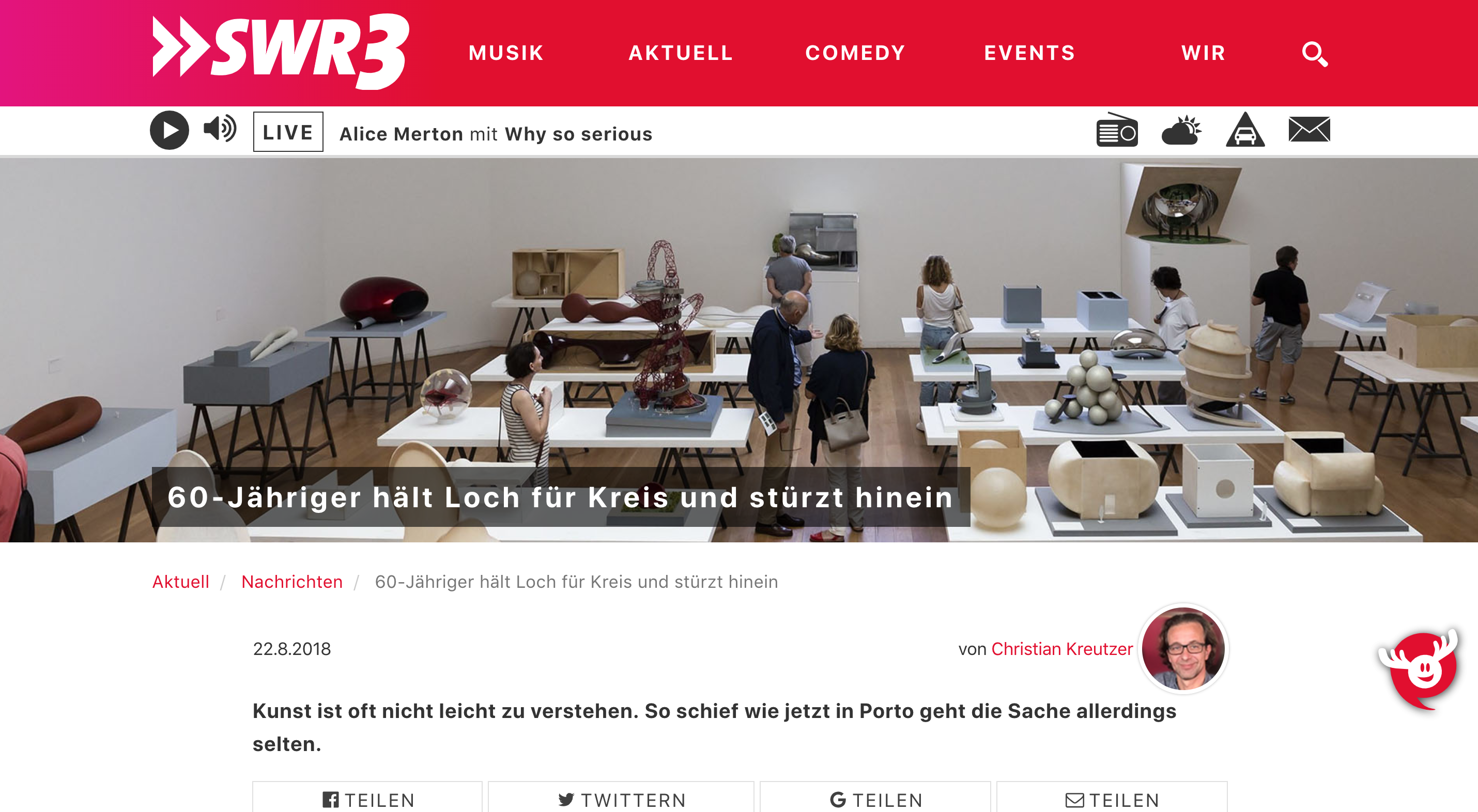
Task: Click the LIVE button
Action: tap(288, 132)
